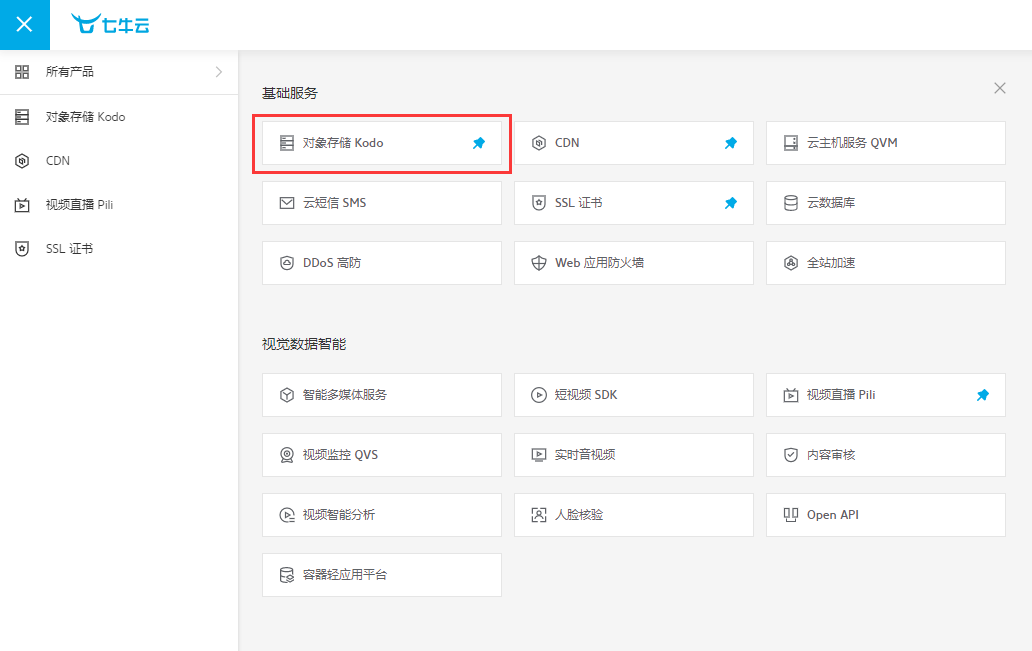Click the CDN icon in the sidebar
This screenshot has height=651, width=1032.
(x=22, y=161)
